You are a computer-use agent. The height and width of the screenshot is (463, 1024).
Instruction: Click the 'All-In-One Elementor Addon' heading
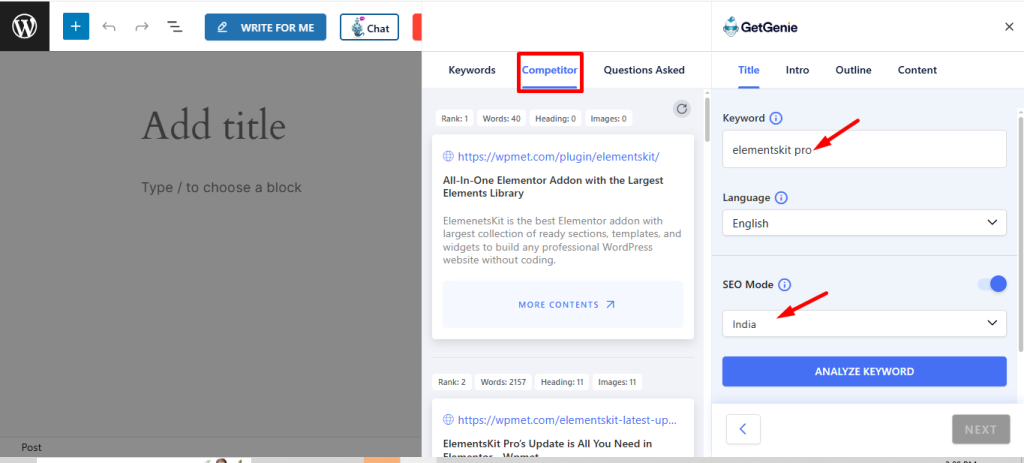(553, 187)
